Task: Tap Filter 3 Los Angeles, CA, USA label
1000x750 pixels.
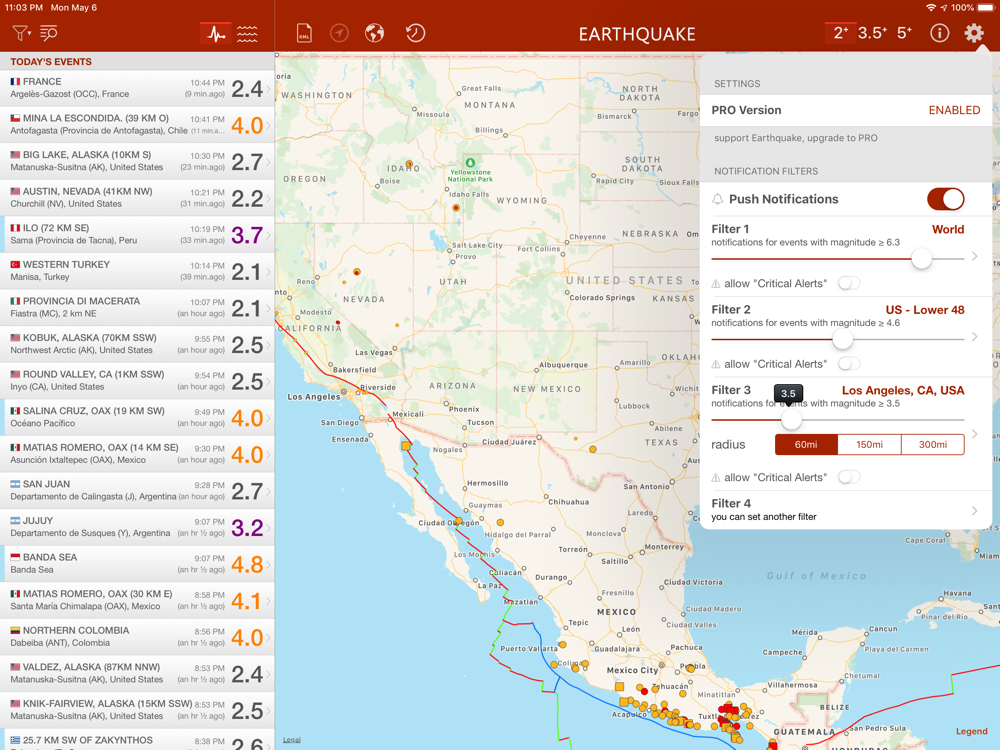Action: 903,390
